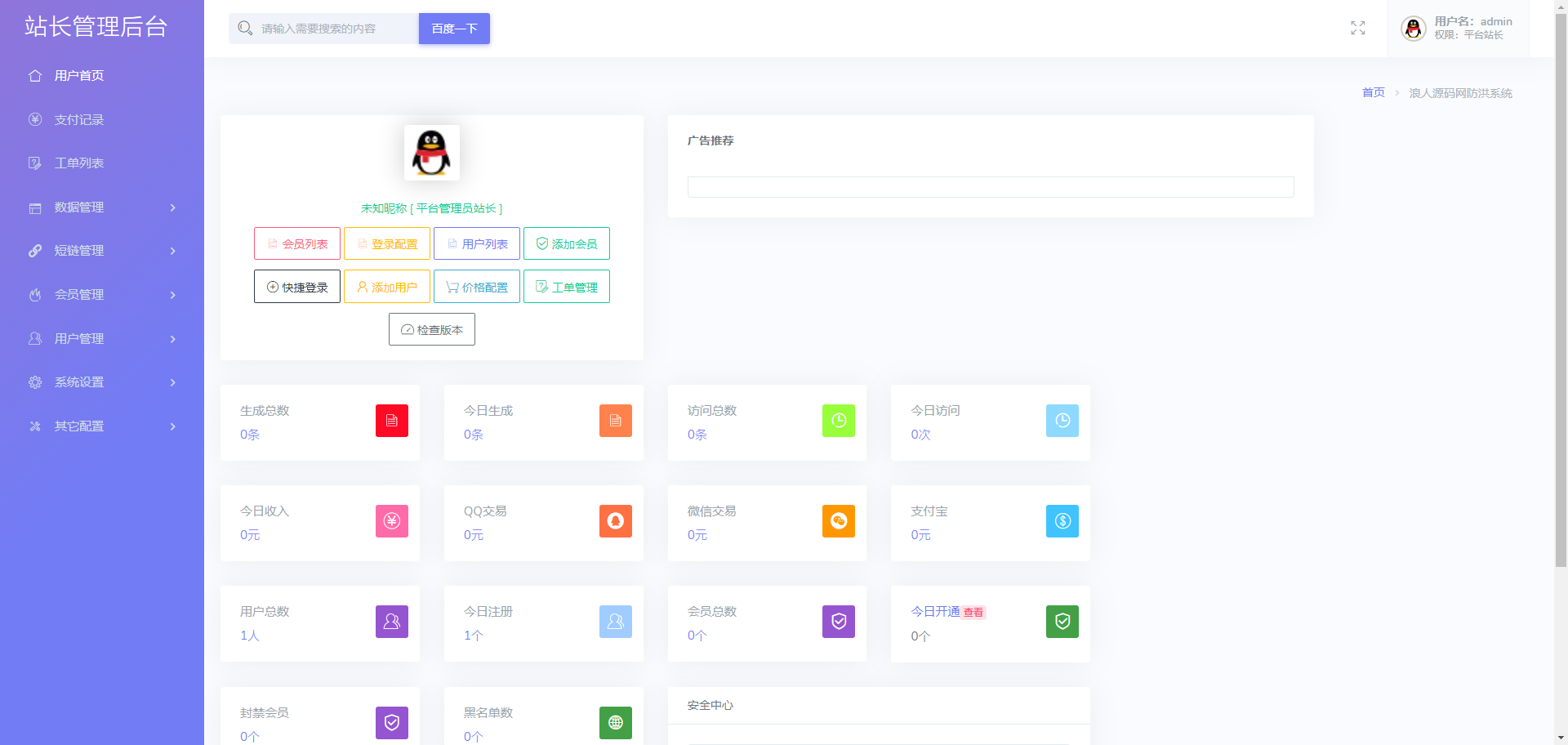The width and height of the screenshot is (1568, 745).
Task: Click the 首页 breadcrumb link
Action: point(1374,92)
